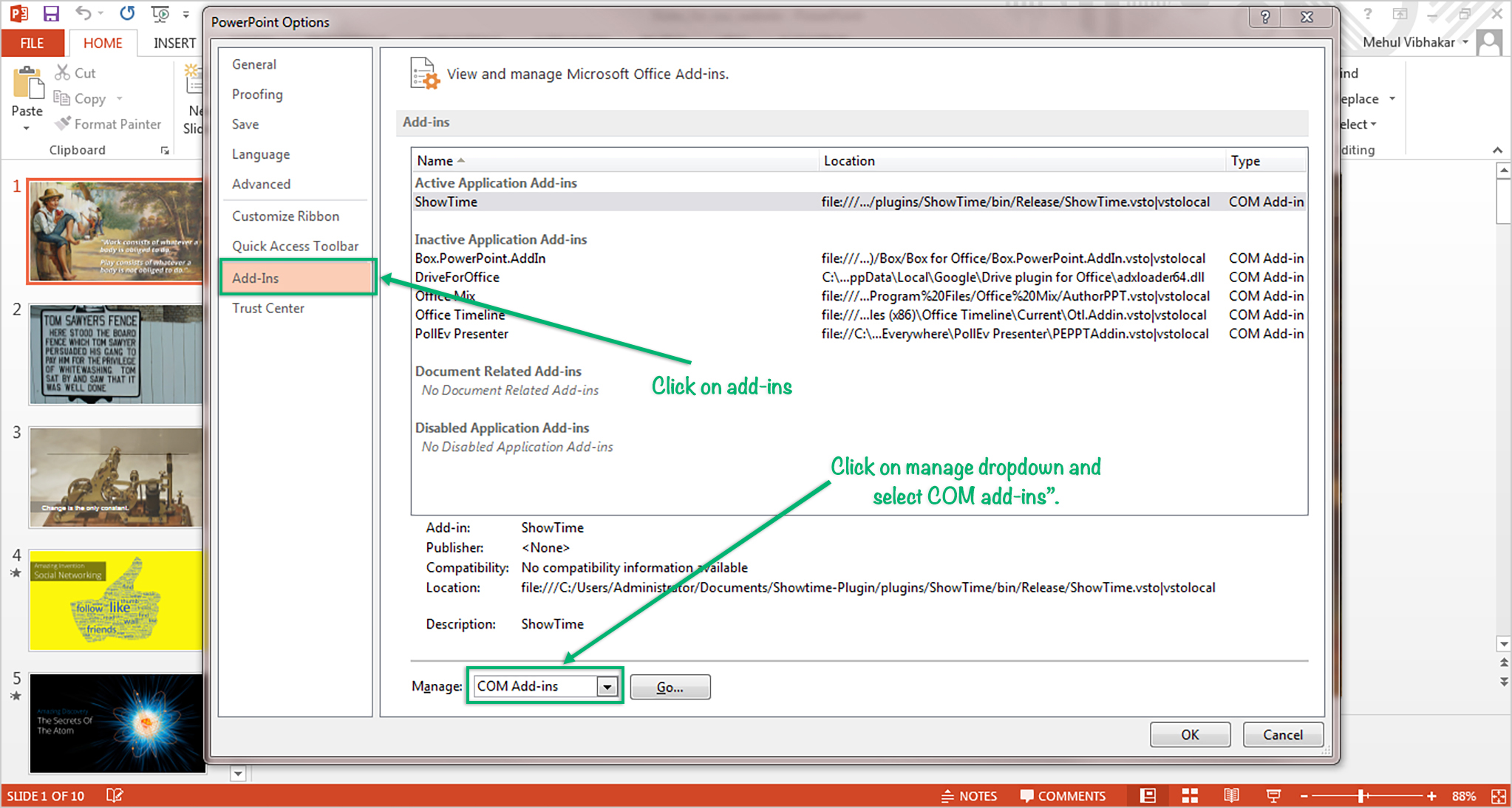Screen dimensions: 1512x808
Task: Select the Format Painter tool
Action: coord(108,123)
